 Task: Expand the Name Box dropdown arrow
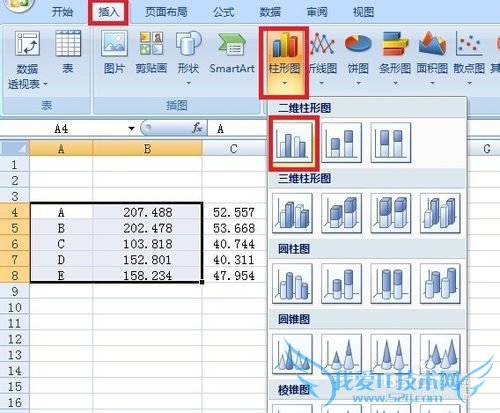(x=132, y=128)
